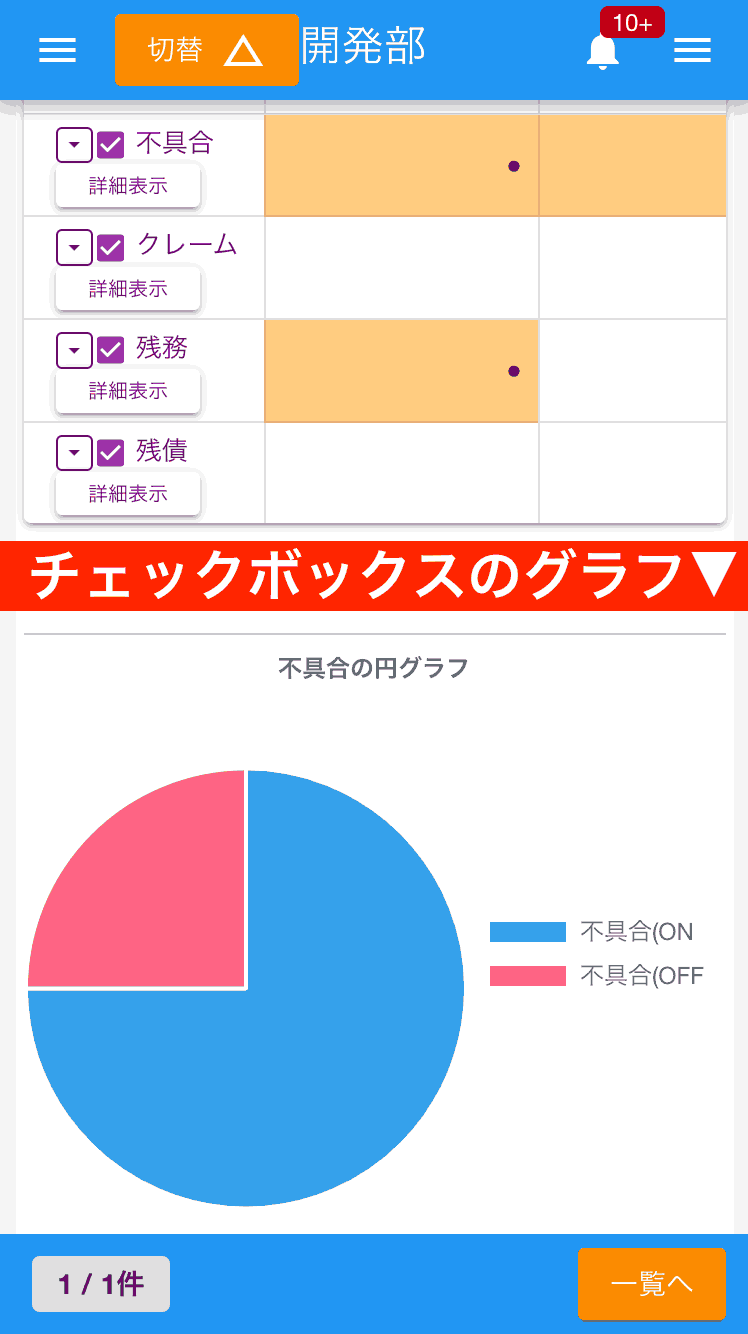Tap the purple dot in the 不具合 row
This screenshot has width=748, height=1334.
pos(514,167)
